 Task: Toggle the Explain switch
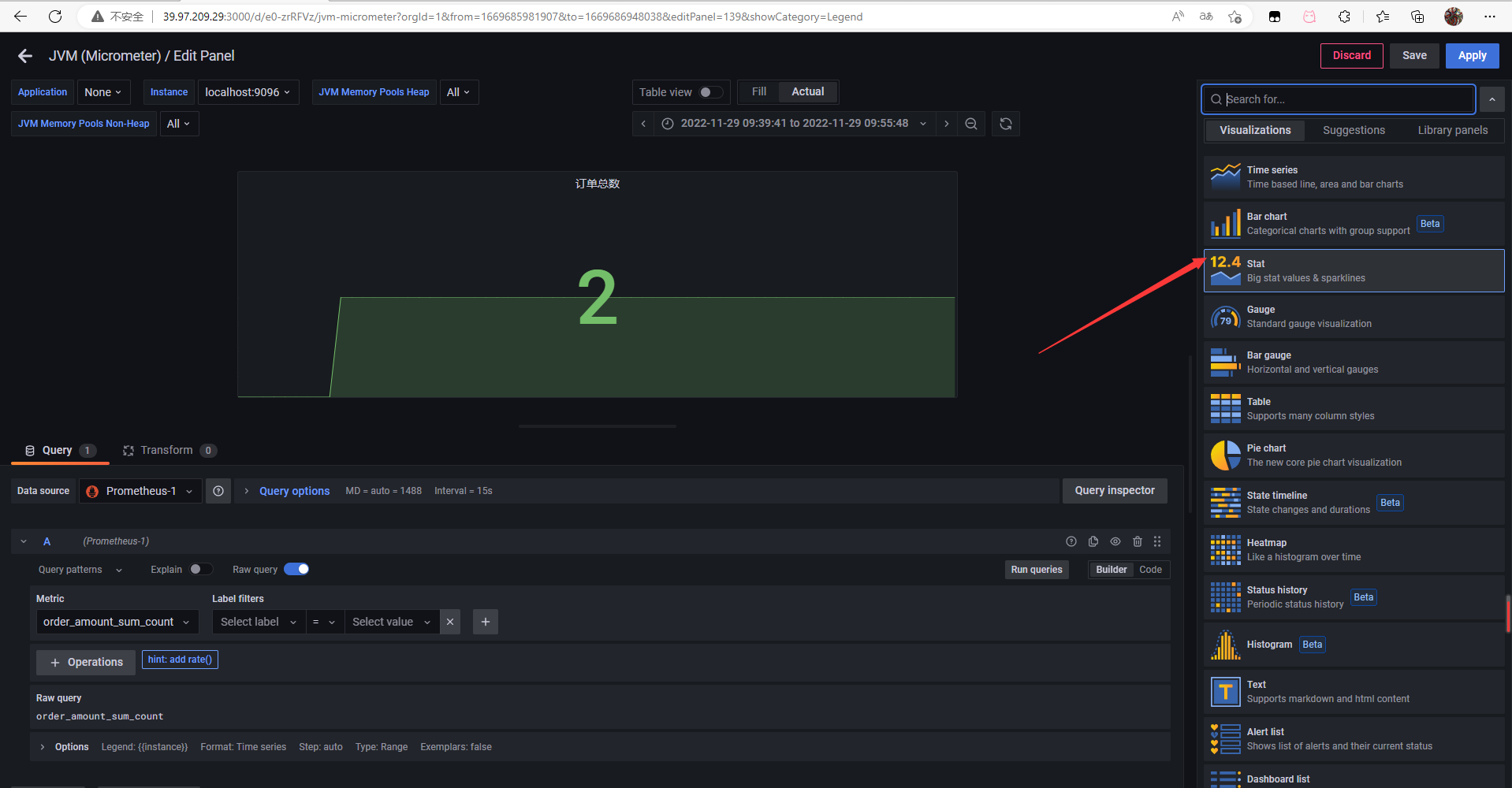pos(200,569)
